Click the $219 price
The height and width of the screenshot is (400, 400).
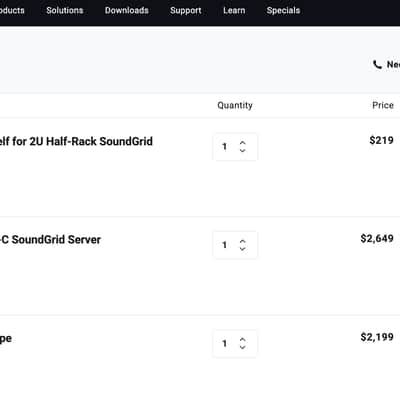[x=382, y=140]
